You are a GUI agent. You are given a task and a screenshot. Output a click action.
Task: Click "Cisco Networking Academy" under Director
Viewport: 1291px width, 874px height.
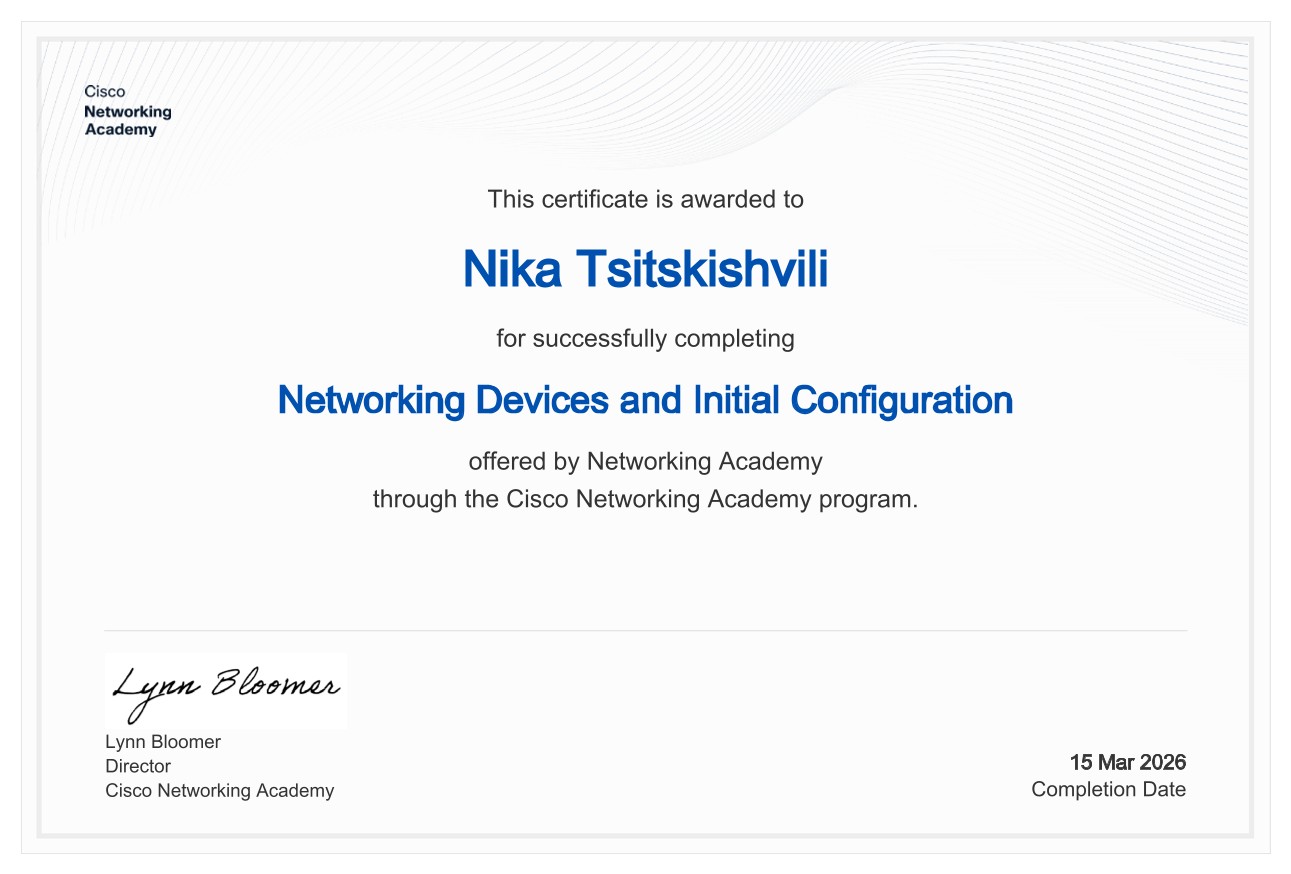click(x=220, y=791)
